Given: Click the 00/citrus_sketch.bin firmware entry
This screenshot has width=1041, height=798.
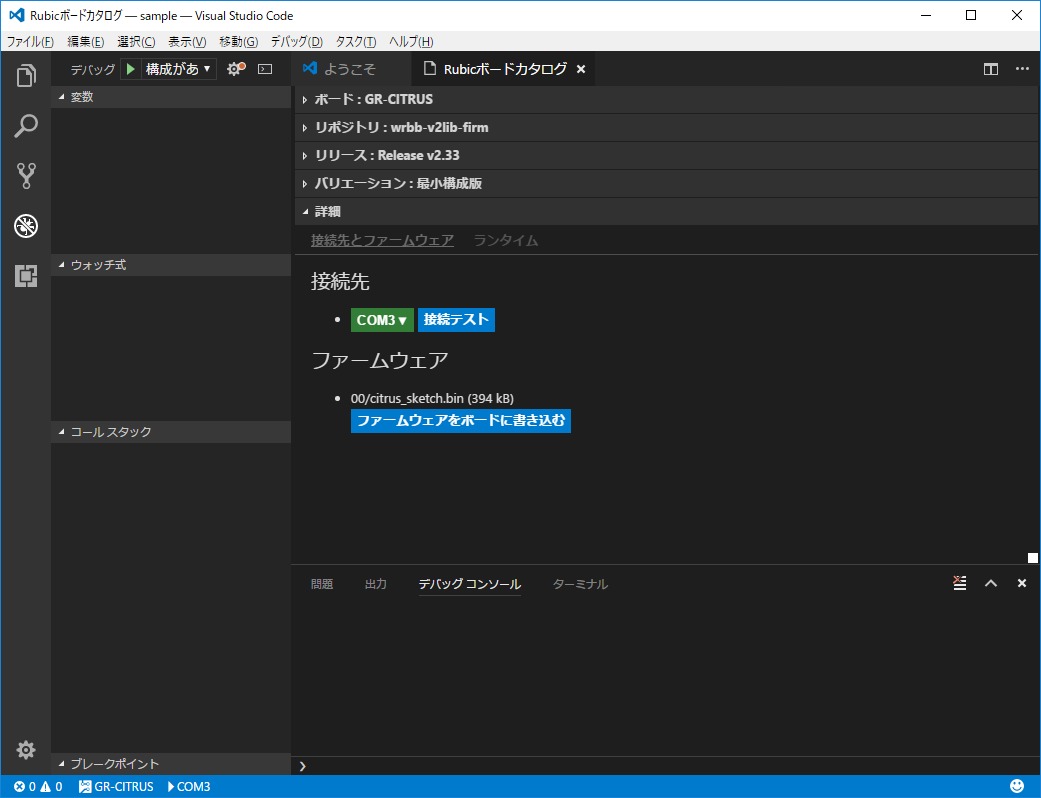Looking at the screenshot, I should tap(432, 398).
